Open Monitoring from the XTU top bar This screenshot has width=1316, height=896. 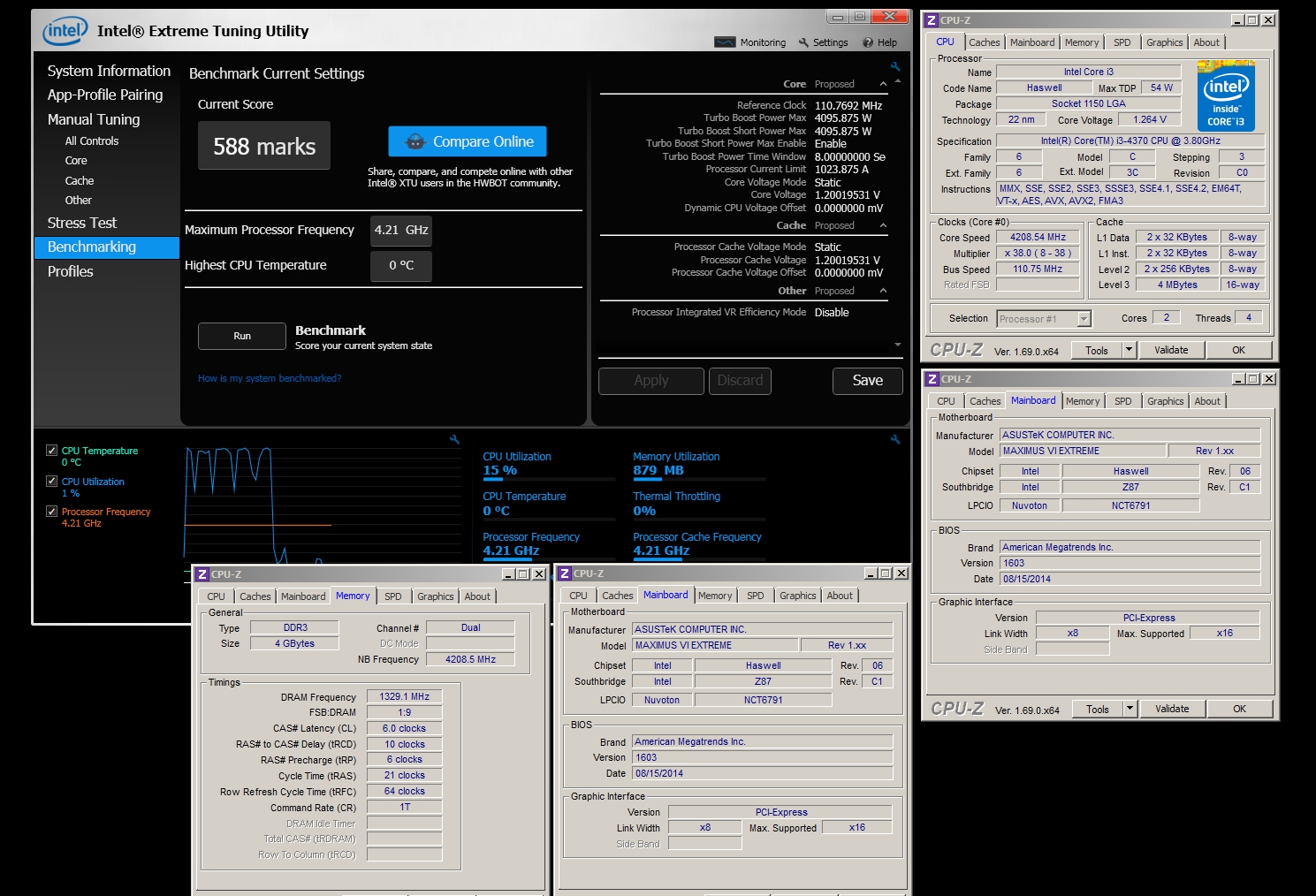point(750,42)
